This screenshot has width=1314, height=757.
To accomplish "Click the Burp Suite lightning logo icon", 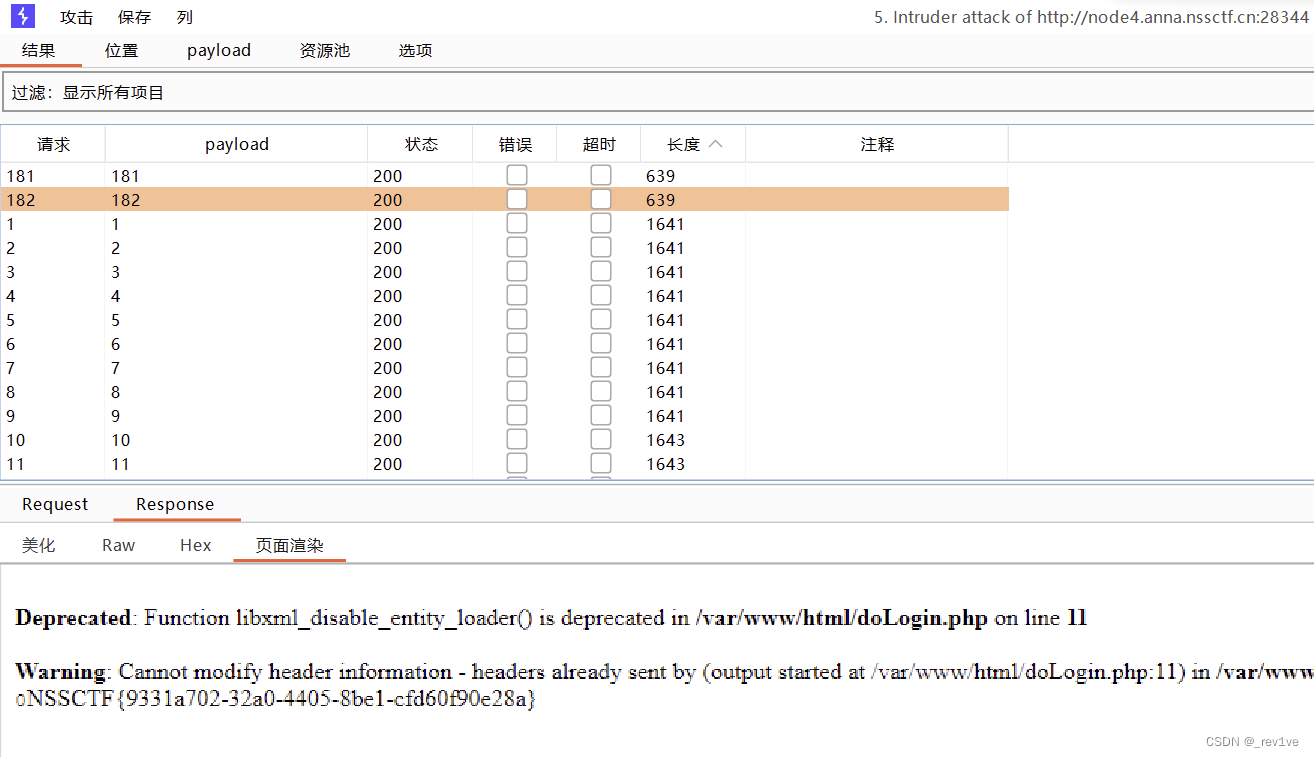I will coord(22,16).
